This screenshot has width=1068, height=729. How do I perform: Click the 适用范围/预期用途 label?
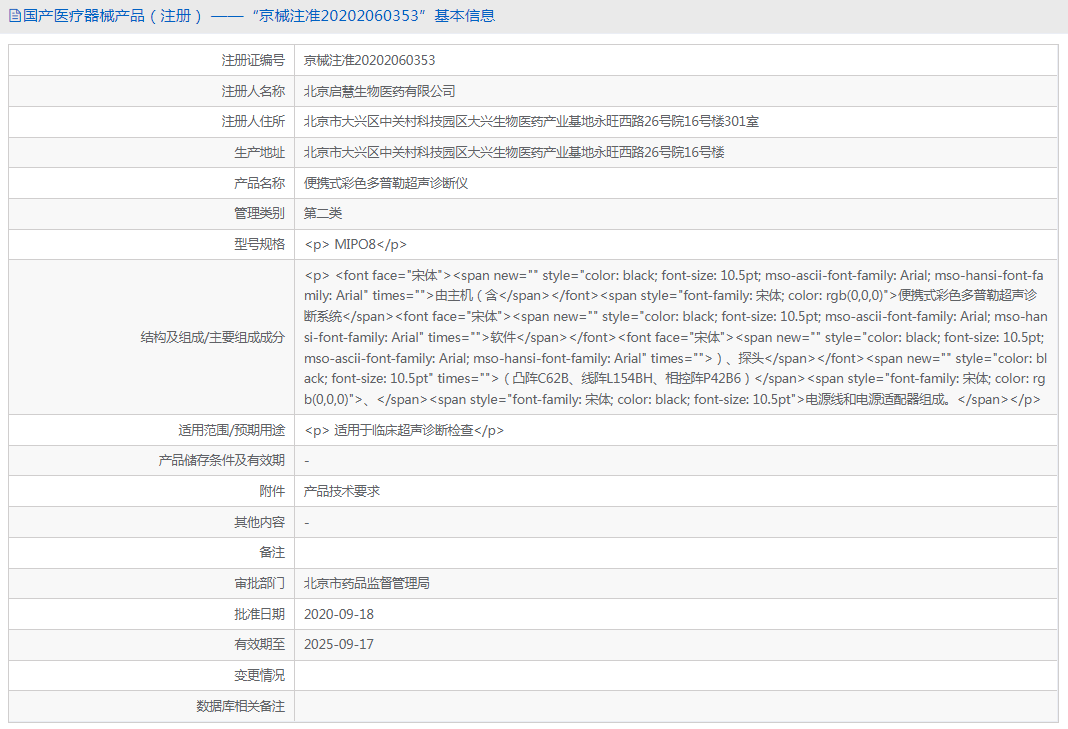[232, 431]
